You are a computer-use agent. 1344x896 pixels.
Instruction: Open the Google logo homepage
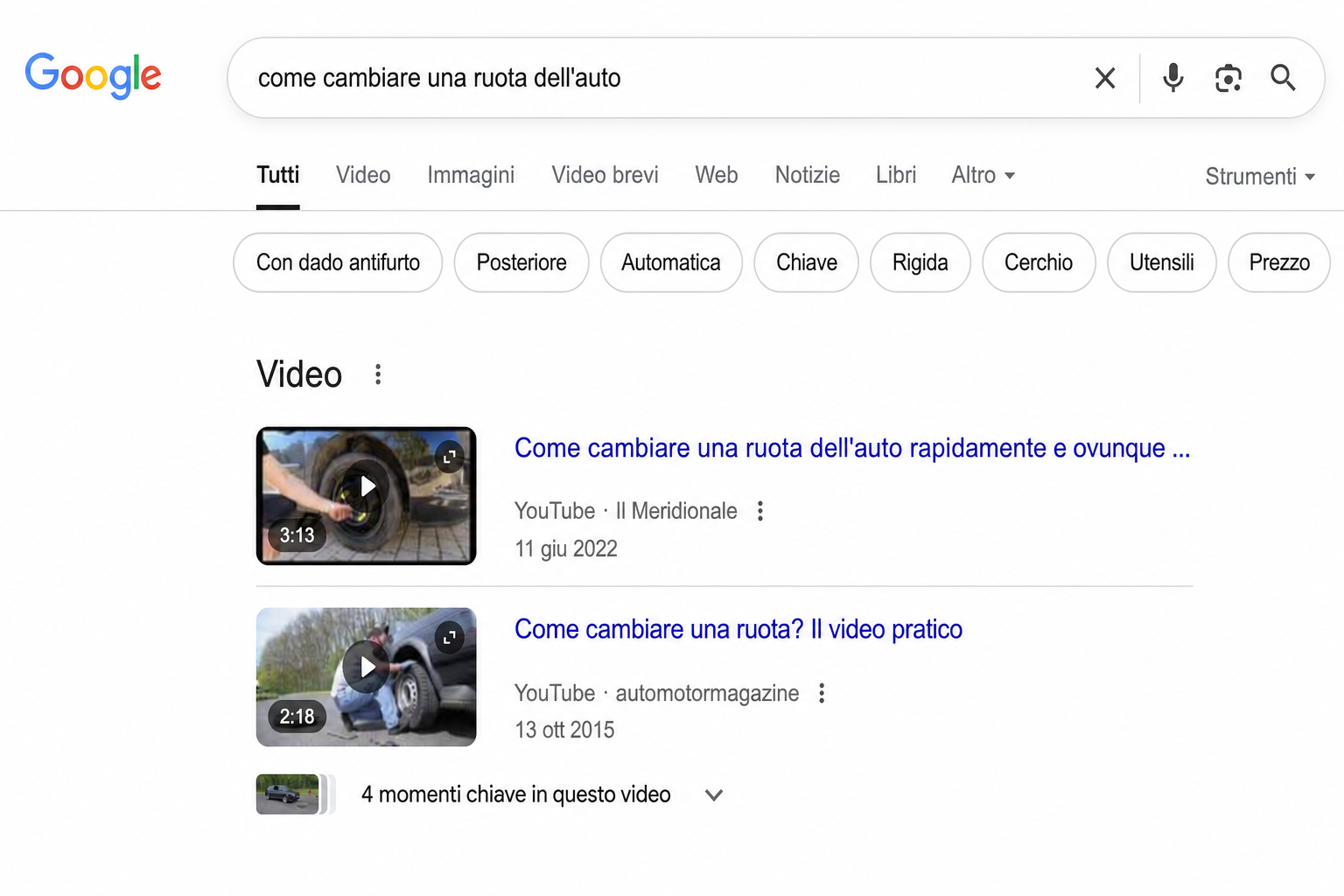click(93, 75)
